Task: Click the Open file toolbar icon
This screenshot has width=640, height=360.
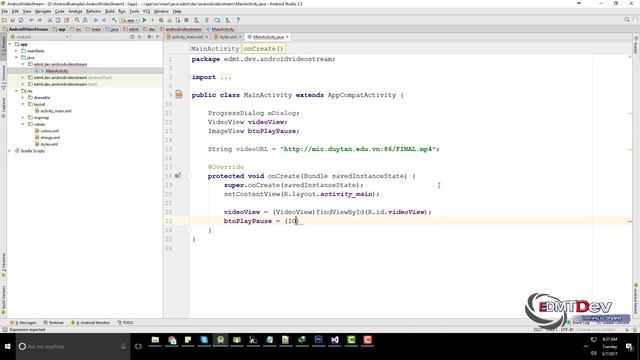Action: tap(4, 20)
